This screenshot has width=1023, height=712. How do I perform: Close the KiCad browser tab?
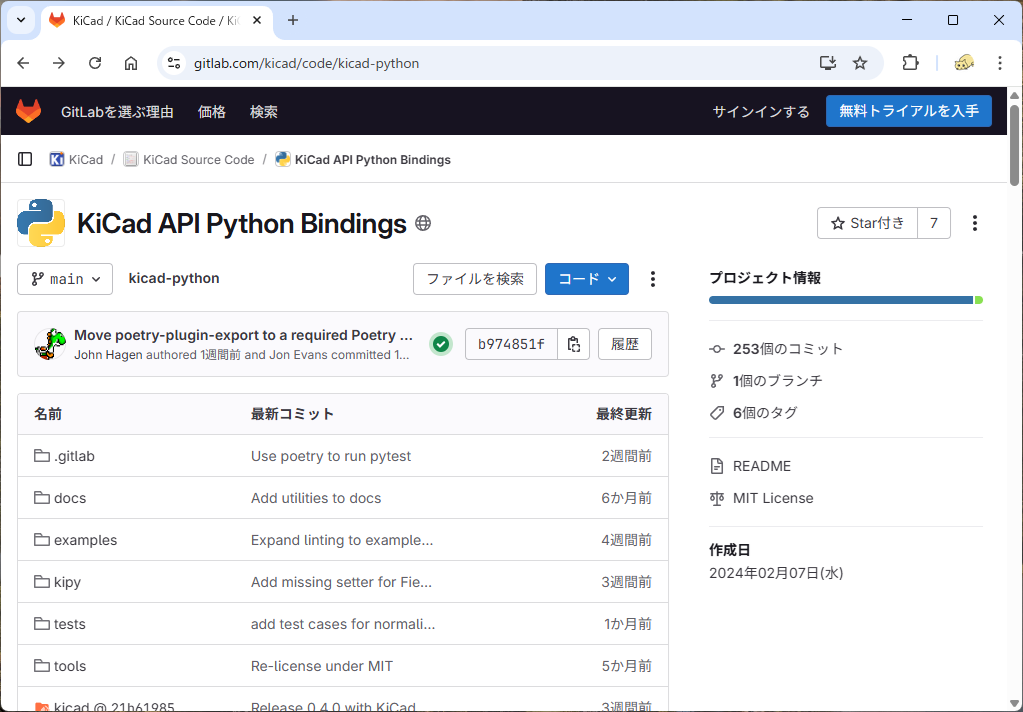pos(257,20)
